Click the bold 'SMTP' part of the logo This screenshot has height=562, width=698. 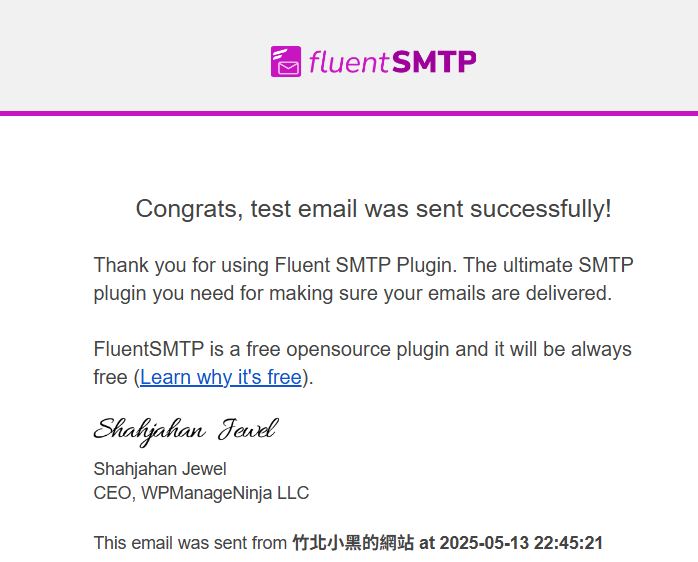434,61
